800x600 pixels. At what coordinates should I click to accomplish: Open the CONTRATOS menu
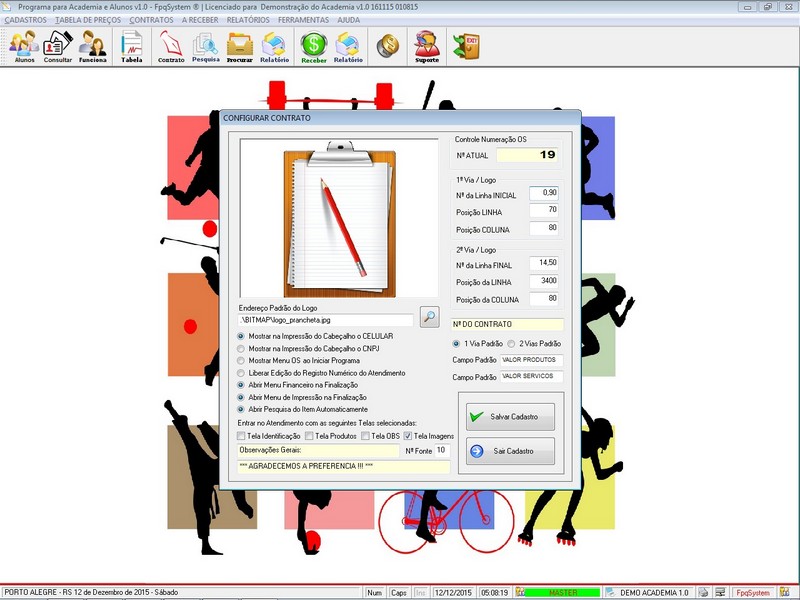pyautogui.click(x=151, y=20)
